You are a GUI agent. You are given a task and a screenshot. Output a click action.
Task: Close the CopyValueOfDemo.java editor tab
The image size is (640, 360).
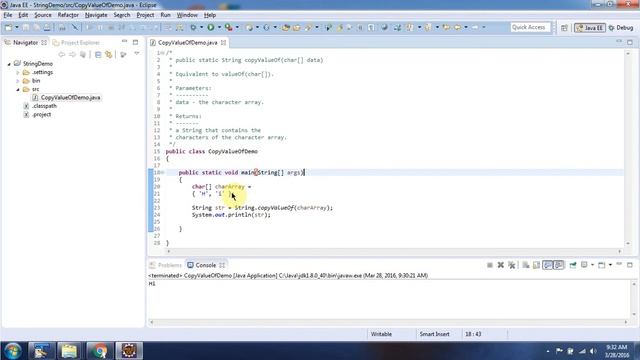pyautogui.click(x=223, y=42)
